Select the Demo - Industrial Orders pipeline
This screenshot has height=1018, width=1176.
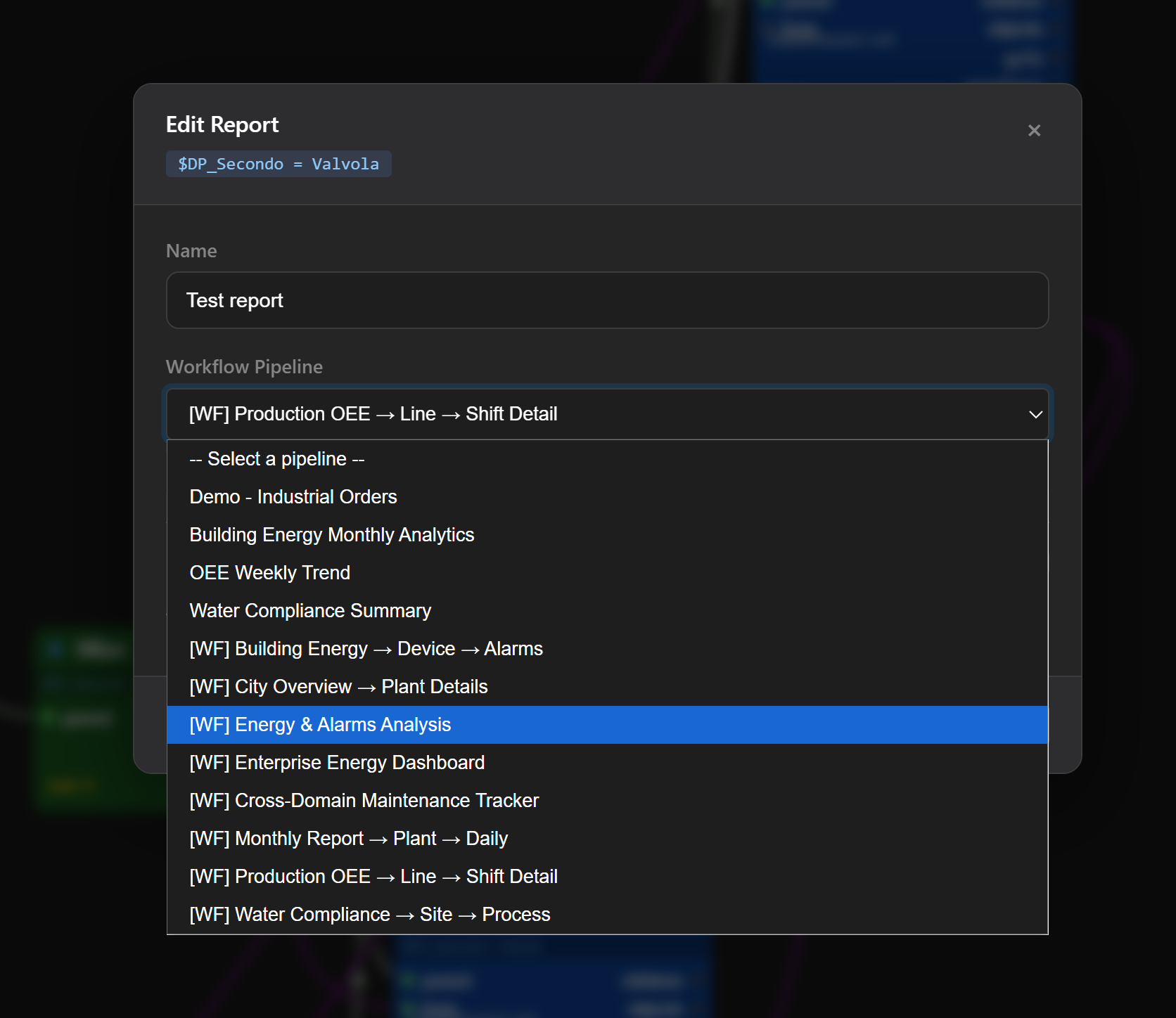pos(293,496)
